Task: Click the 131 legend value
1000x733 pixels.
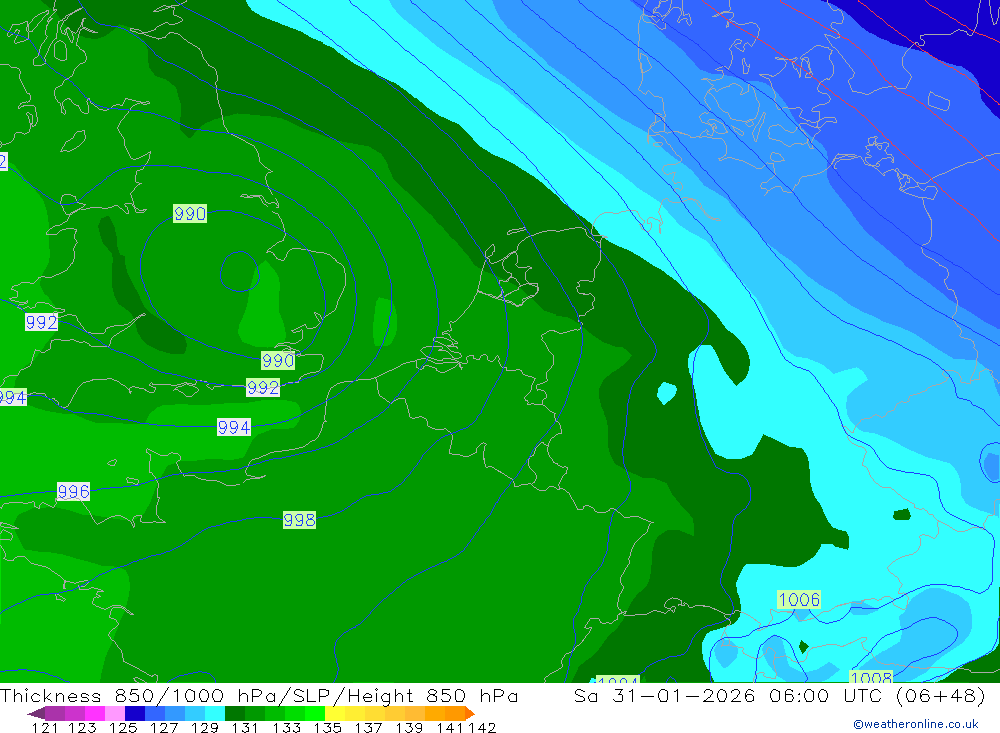Action: click(x=244, y=728)
